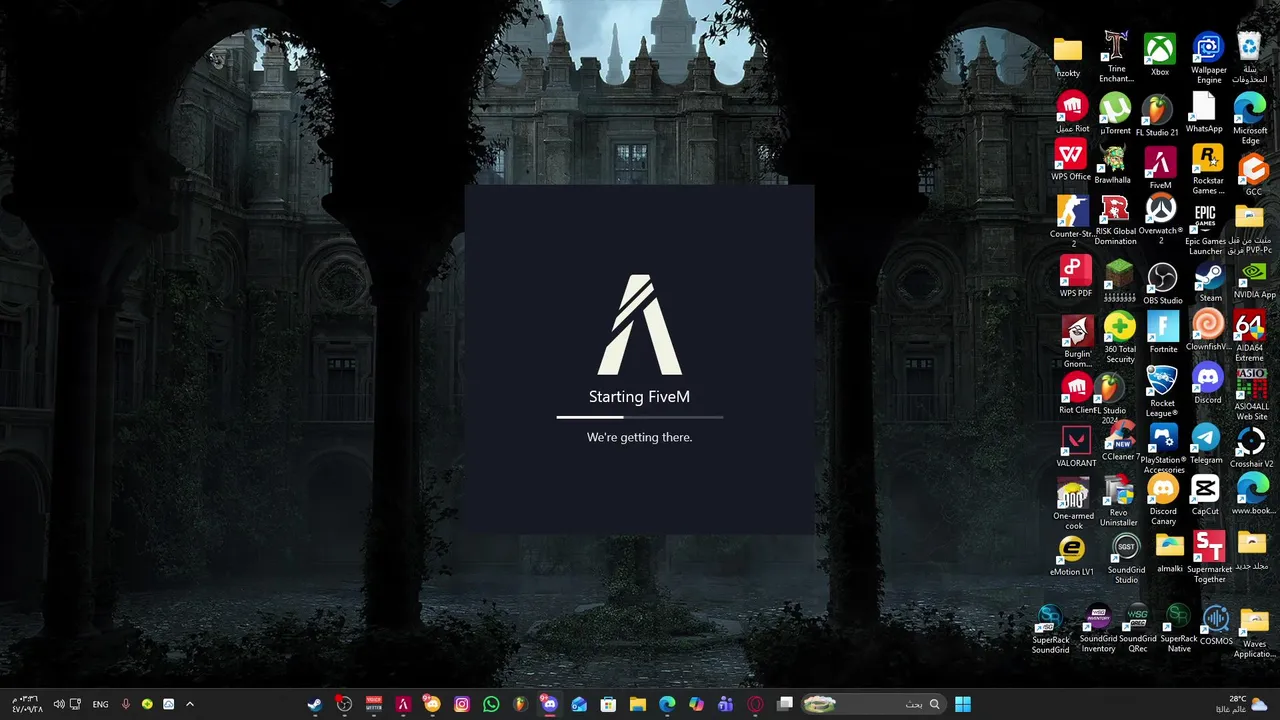Image resolution: width=1280 pixels, height=720 pixels.
Task: Open the nzokty folder
Action: click(x=1068, y=58)
